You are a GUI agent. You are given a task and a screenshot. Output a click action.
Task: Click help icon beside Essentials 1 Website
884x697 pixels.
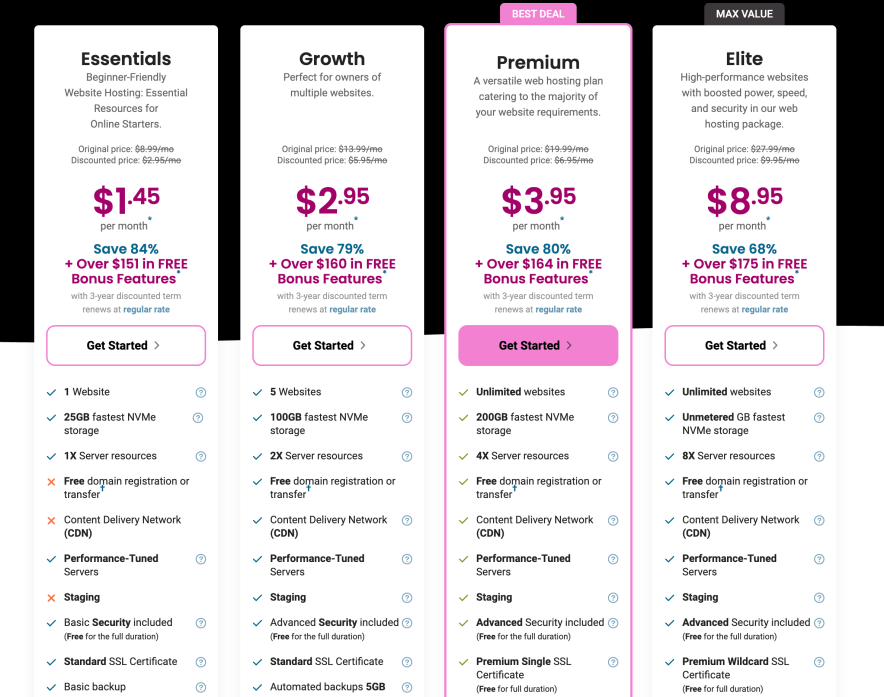tap(201, 393)
